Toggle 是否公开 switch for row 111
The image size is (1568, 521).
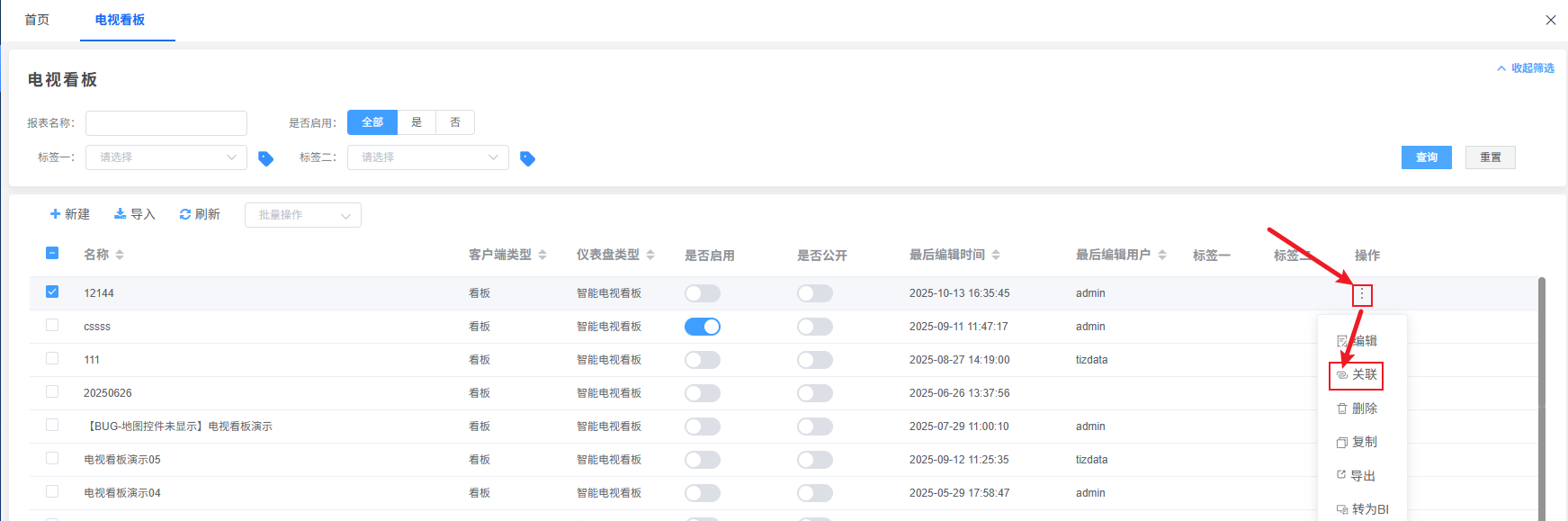815,360
